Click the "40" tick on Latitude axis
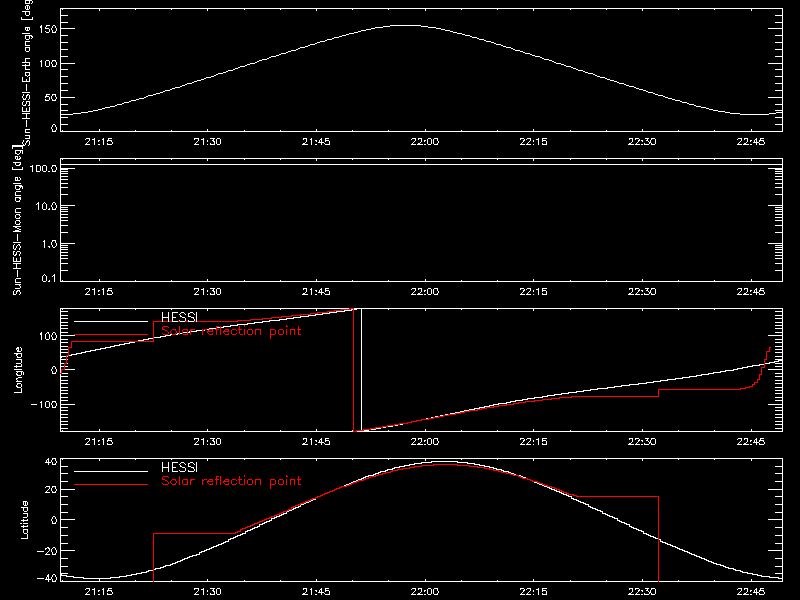This screenshot has height=600, width=800. [x=52, y=462]
